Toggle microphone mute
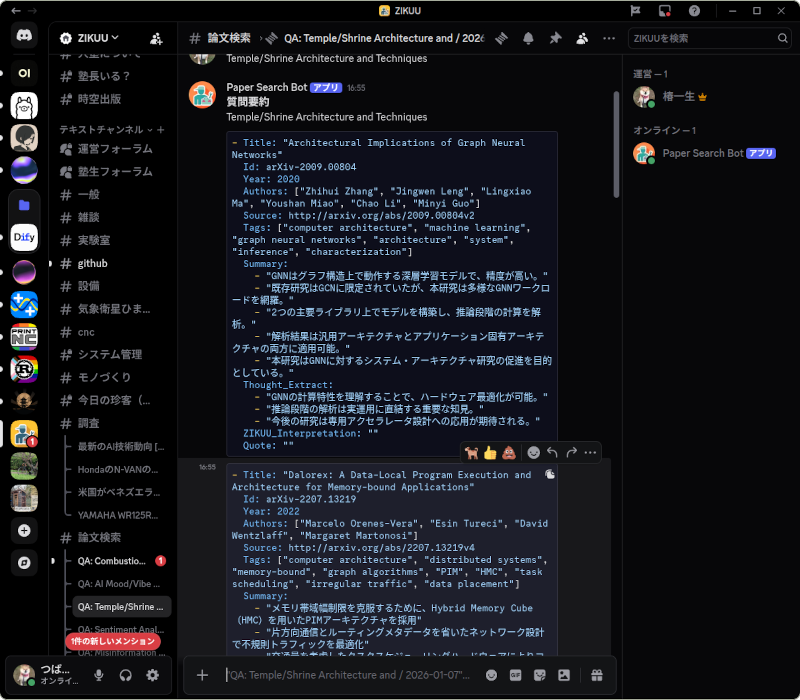The image size is (800, 700). tap(99, 675)
